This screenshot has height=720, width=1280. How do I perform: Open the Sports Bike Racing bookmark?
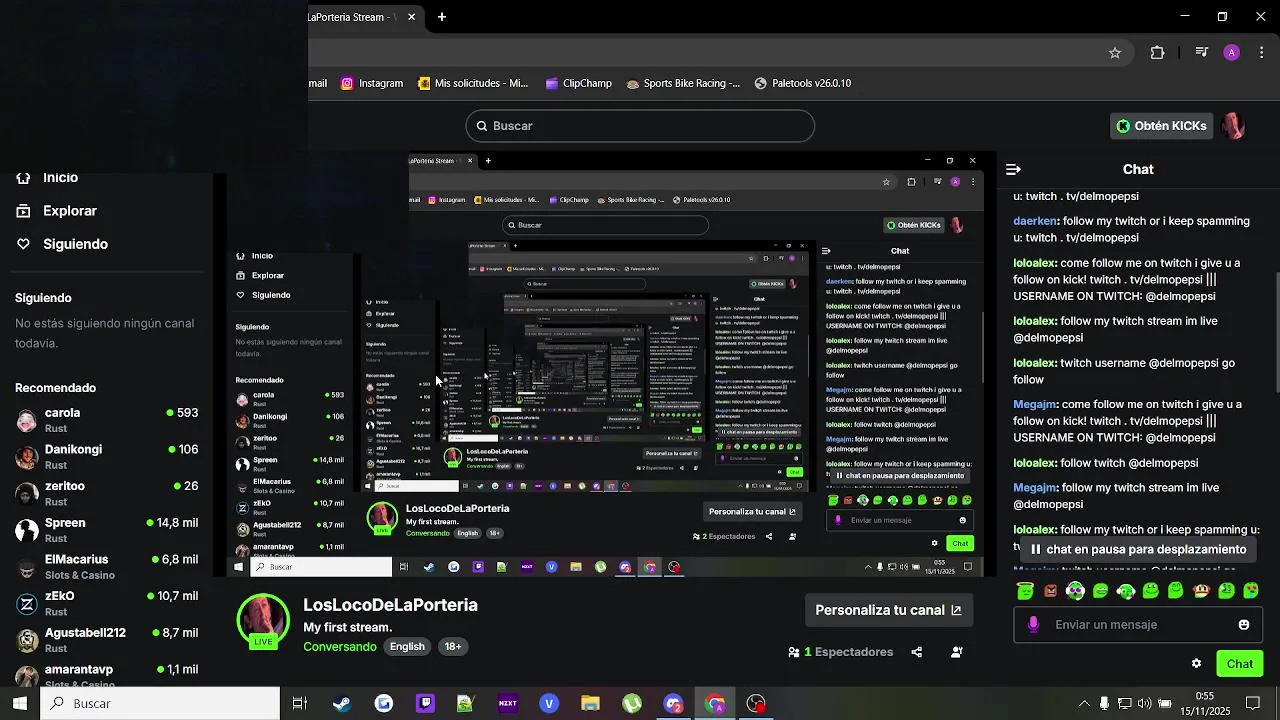683,84
